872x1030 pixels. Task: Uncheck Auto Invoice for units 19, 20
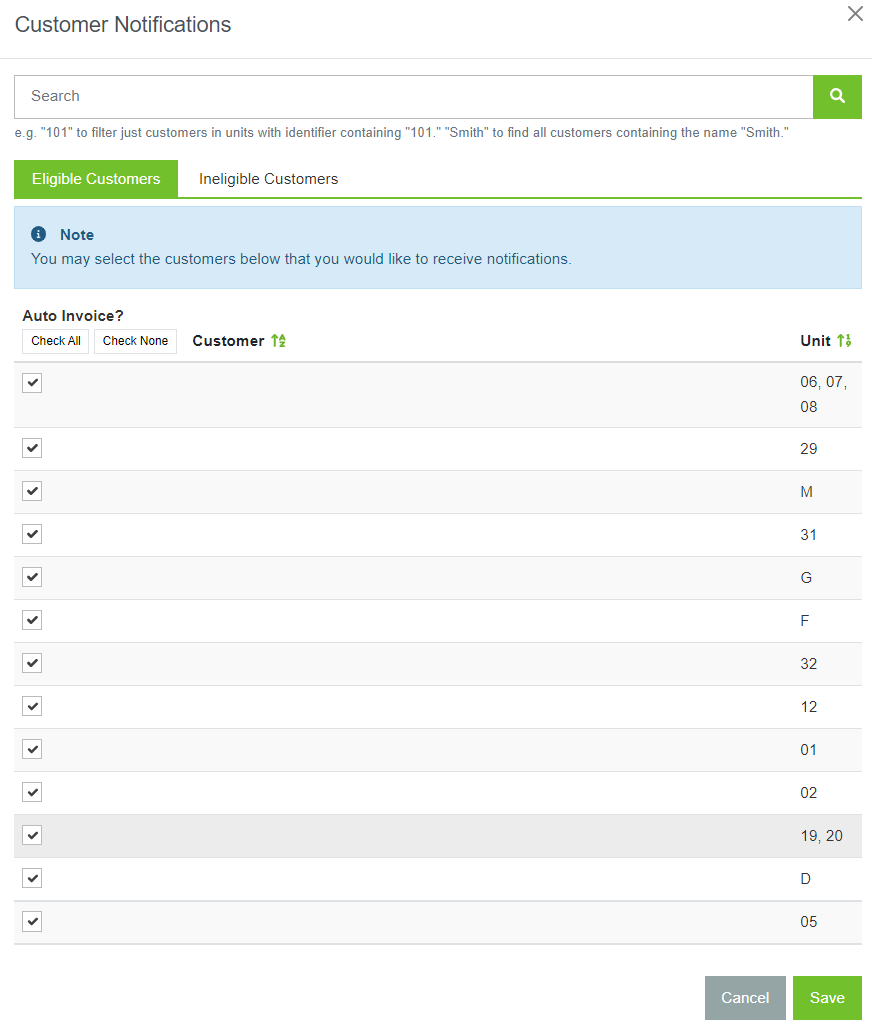[x=31, y=835]
